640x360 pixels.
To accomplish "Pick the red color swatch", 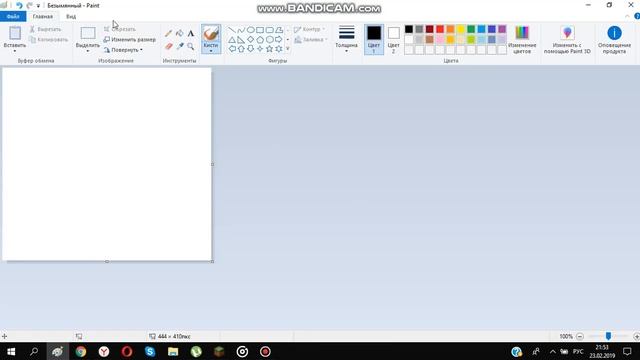I will (440, 29).
